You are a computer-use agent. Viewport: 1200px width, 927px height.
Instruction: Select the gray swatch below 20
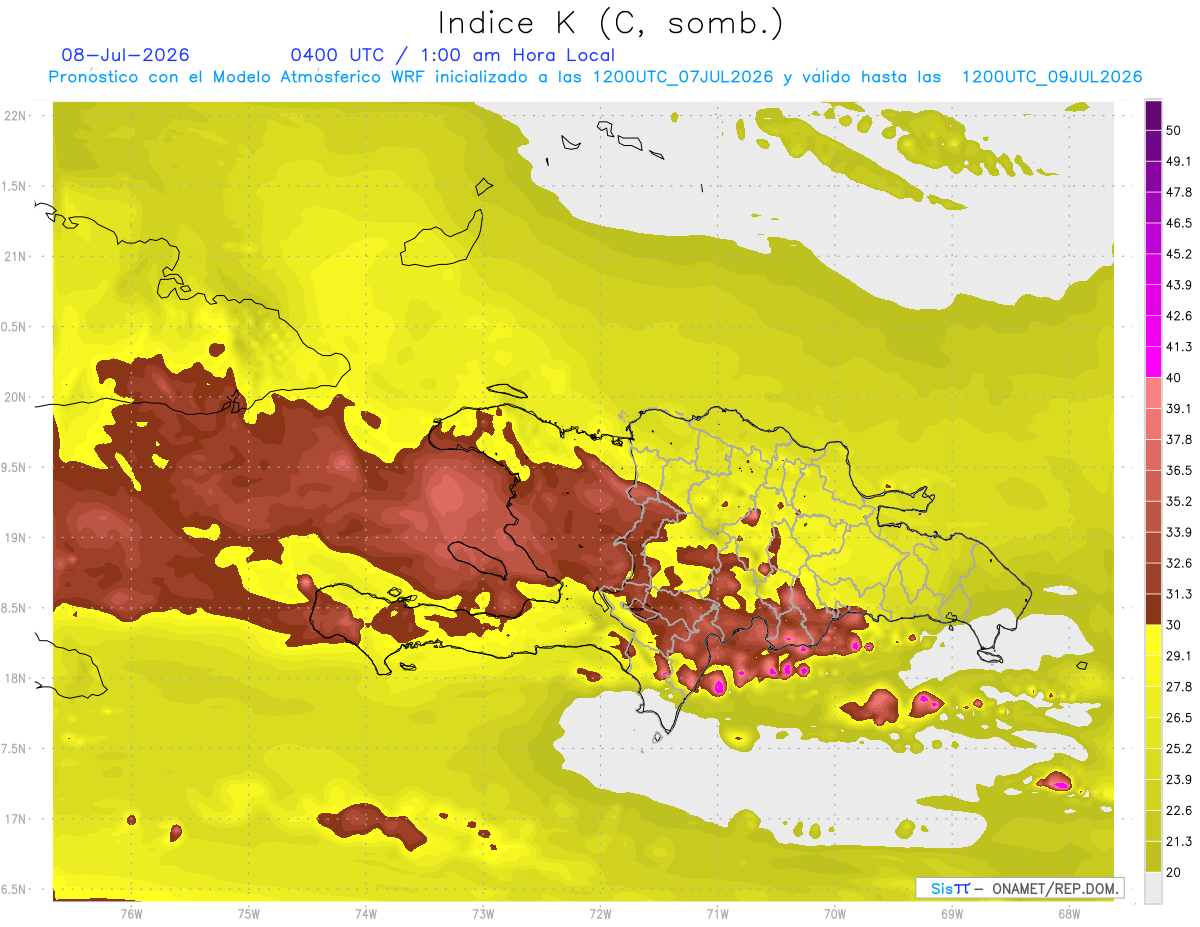(x=1153, y=888)
